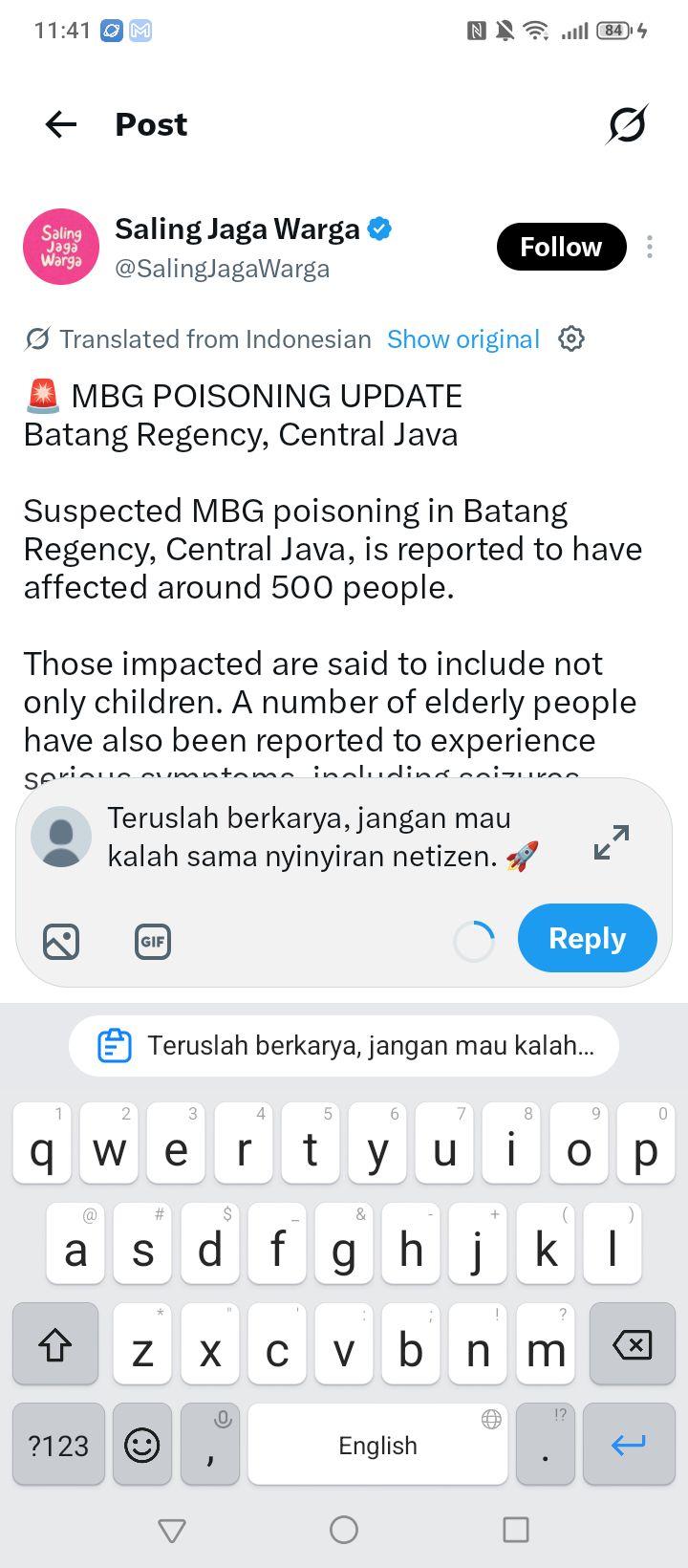Open the three-dot post options menu
The width and height of the screenshot is (688, 1568).
[650, 247]
